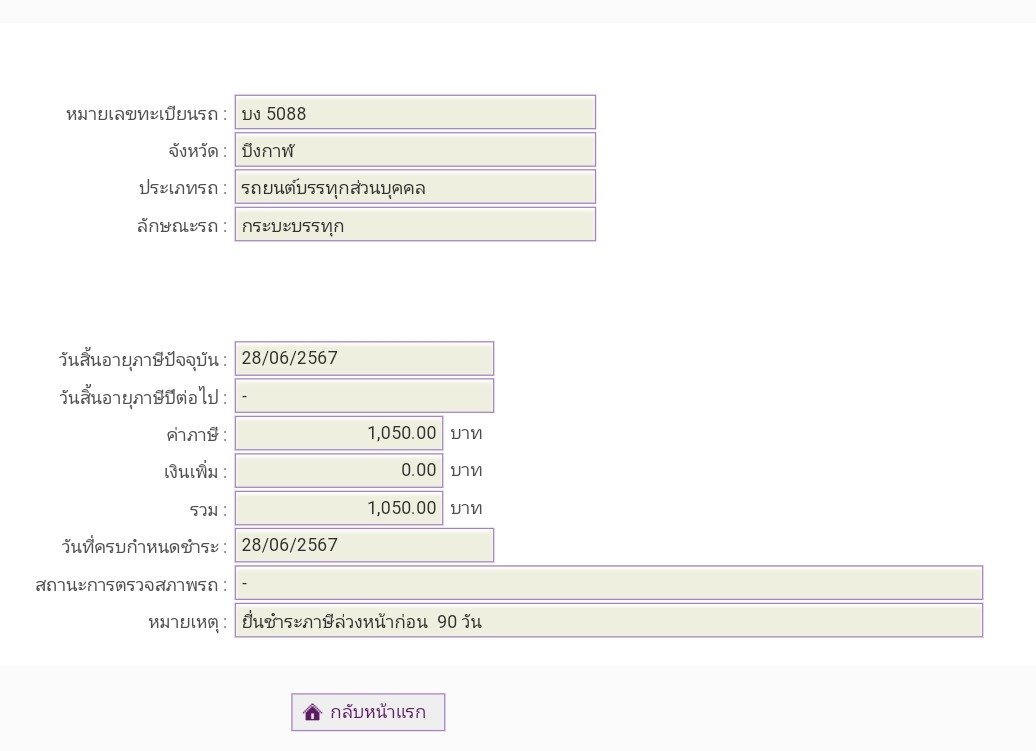Image resolution: width=1036 pixels, height=751 pixels.
Task: Click the บาท unit beside ค่าภาษี
Action: [x=466, y=434]
